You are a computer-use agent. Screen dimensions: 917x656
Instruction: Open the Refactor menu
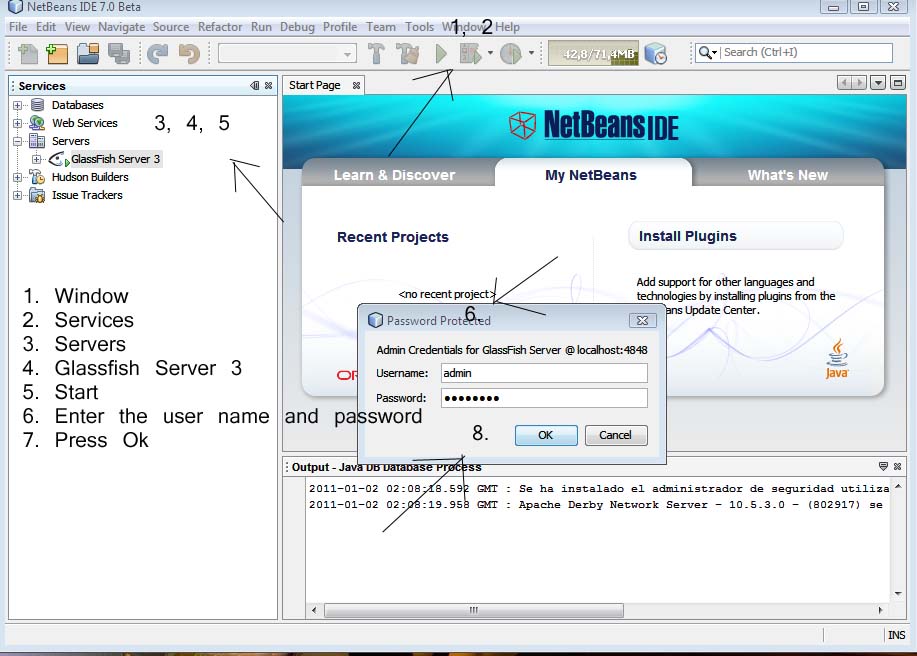pos(219,27)
